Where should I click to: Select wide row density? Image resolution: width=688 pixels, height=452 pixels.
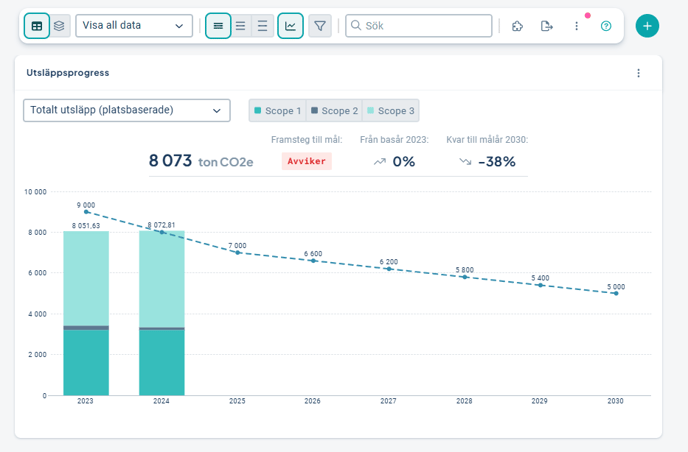262,26
